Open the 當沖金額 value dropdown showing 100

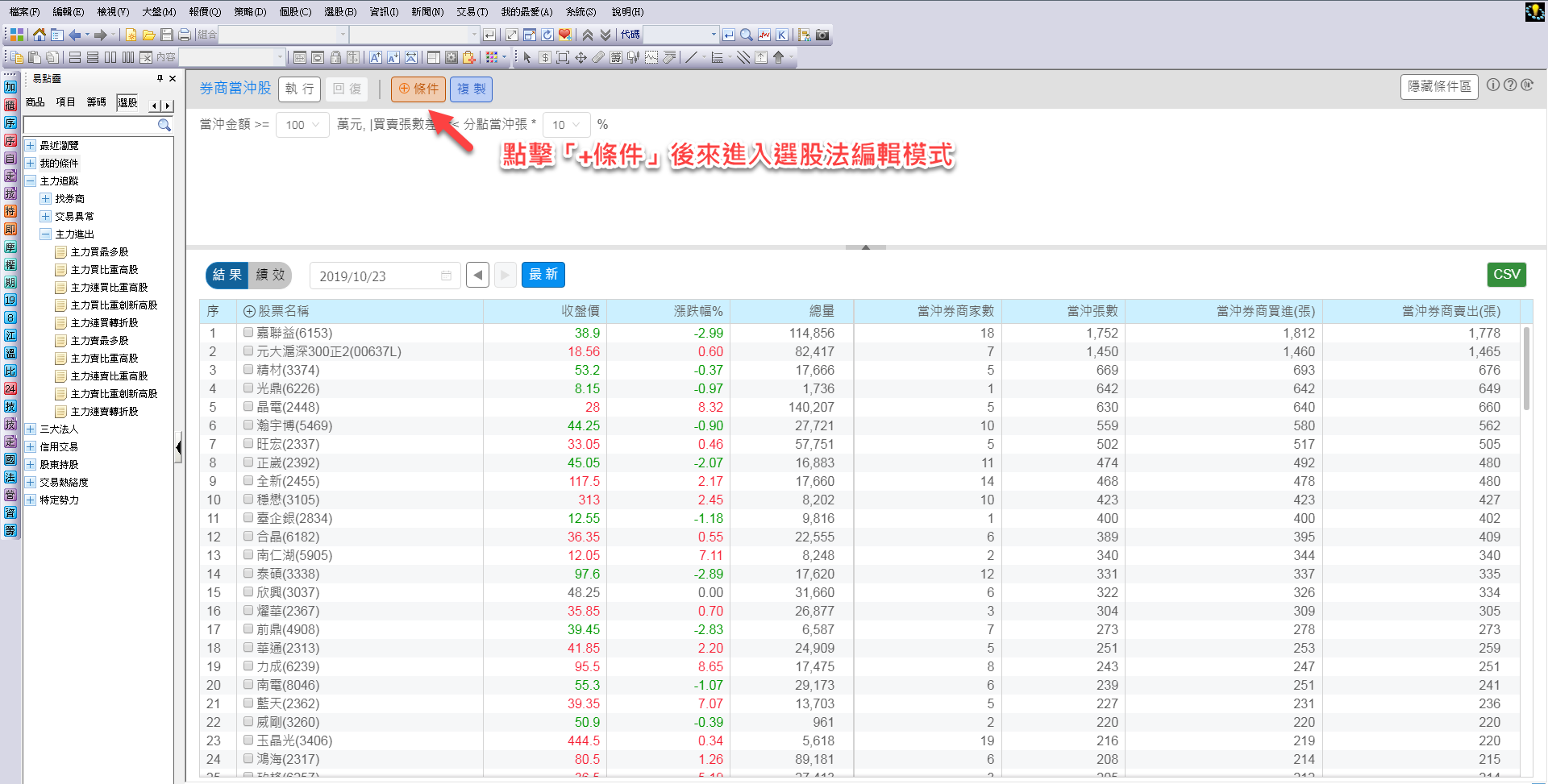[302, 125]
